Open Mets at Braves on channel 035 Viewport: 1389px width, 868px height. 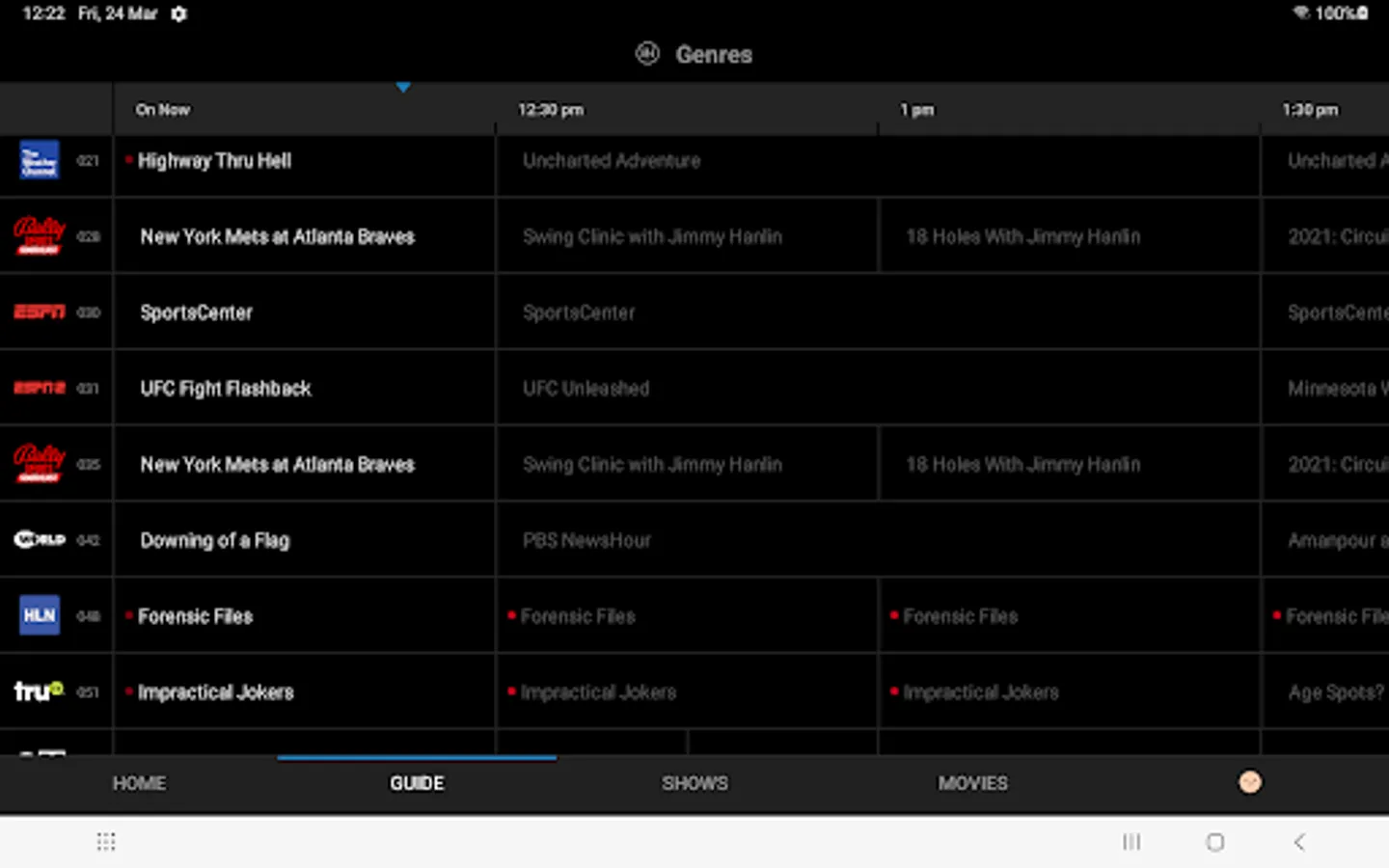[305, 464]
